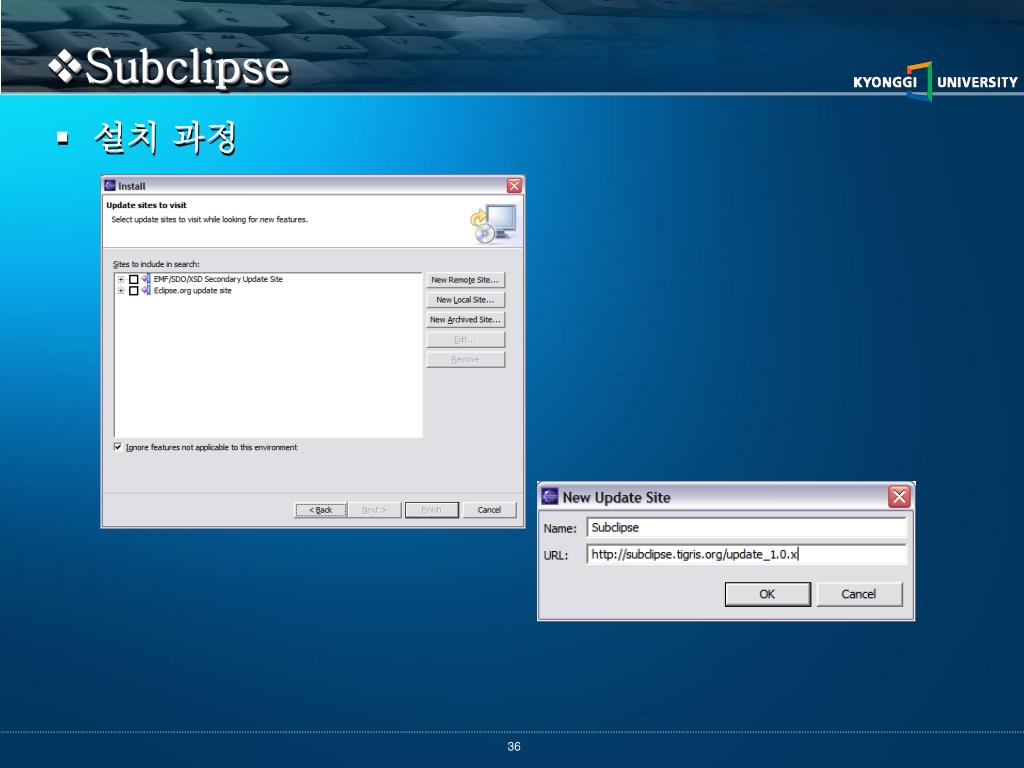Open the New Archived Site button
This screenshot has height=768, width=1024.
coord(466,320)
